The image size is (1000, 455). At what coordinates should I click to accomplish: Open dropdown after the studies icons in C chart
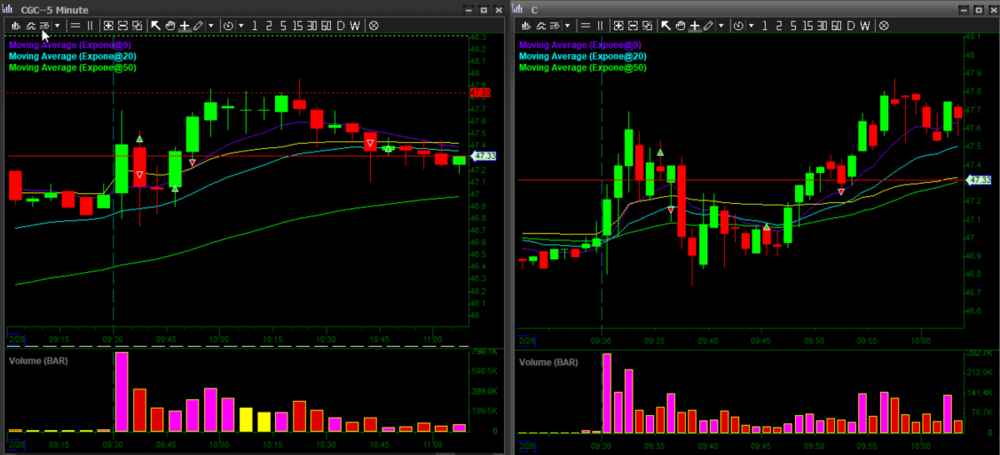point(568,24)
